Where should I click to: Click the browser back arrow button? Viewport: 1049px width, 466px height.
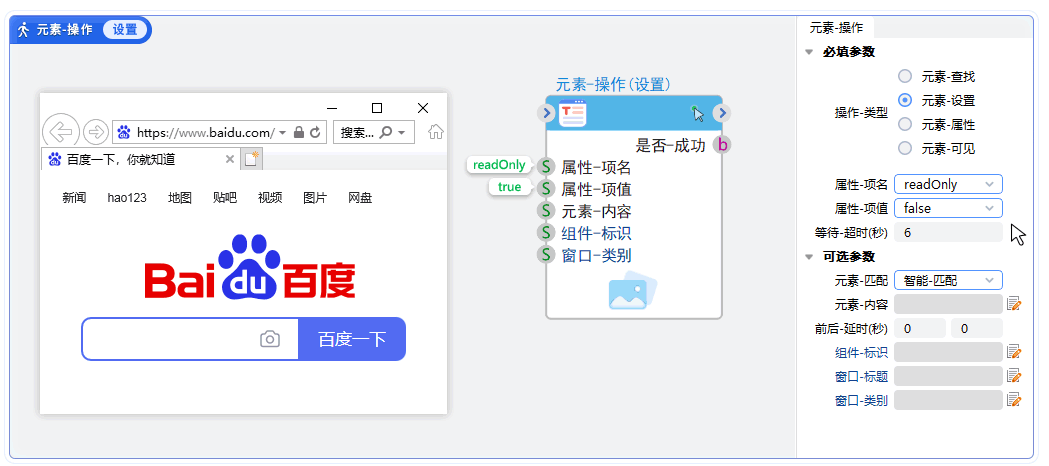(61, 131)
